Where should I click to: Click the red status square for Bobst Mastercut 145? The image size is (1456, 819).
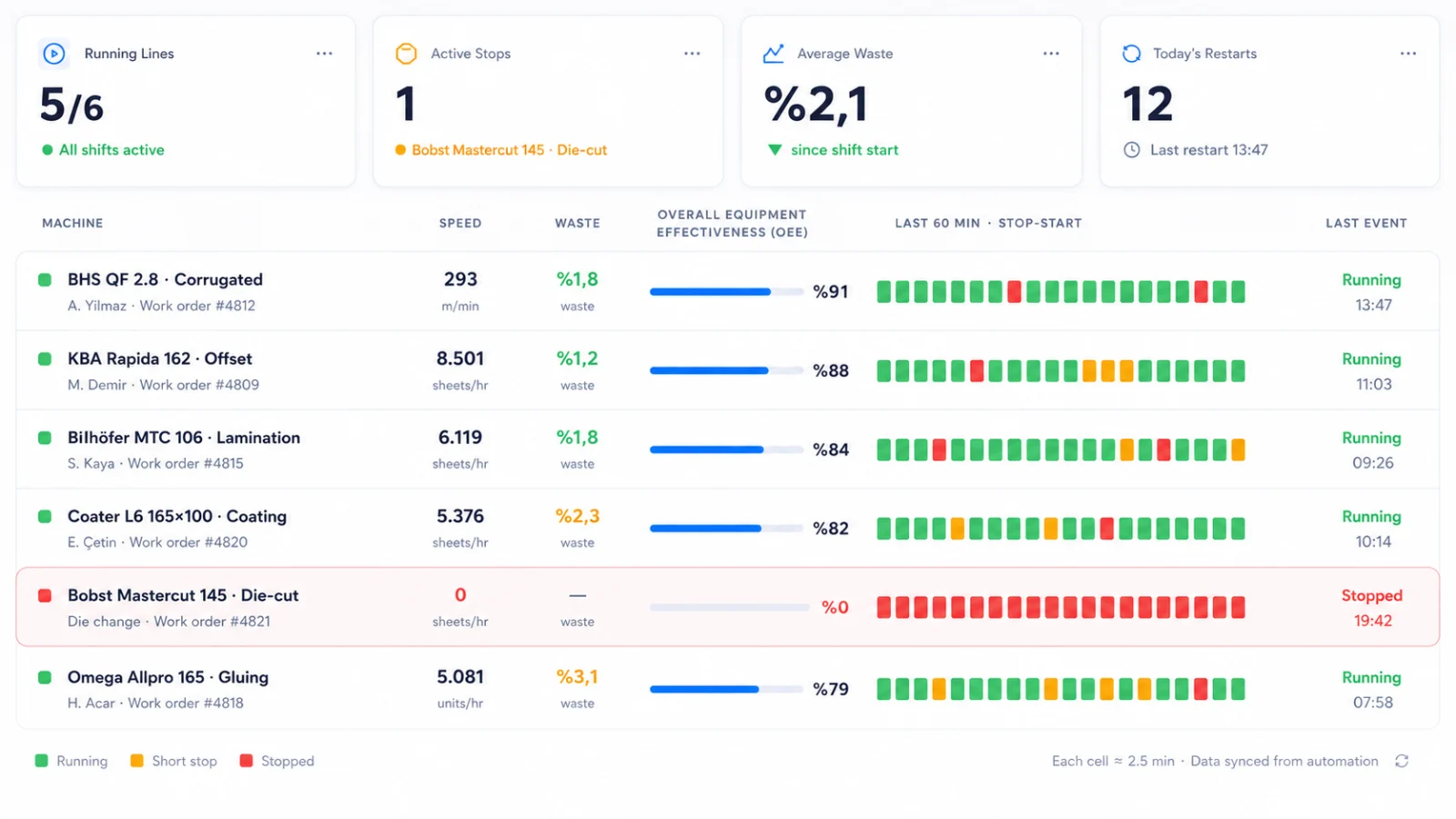[45, 595]
